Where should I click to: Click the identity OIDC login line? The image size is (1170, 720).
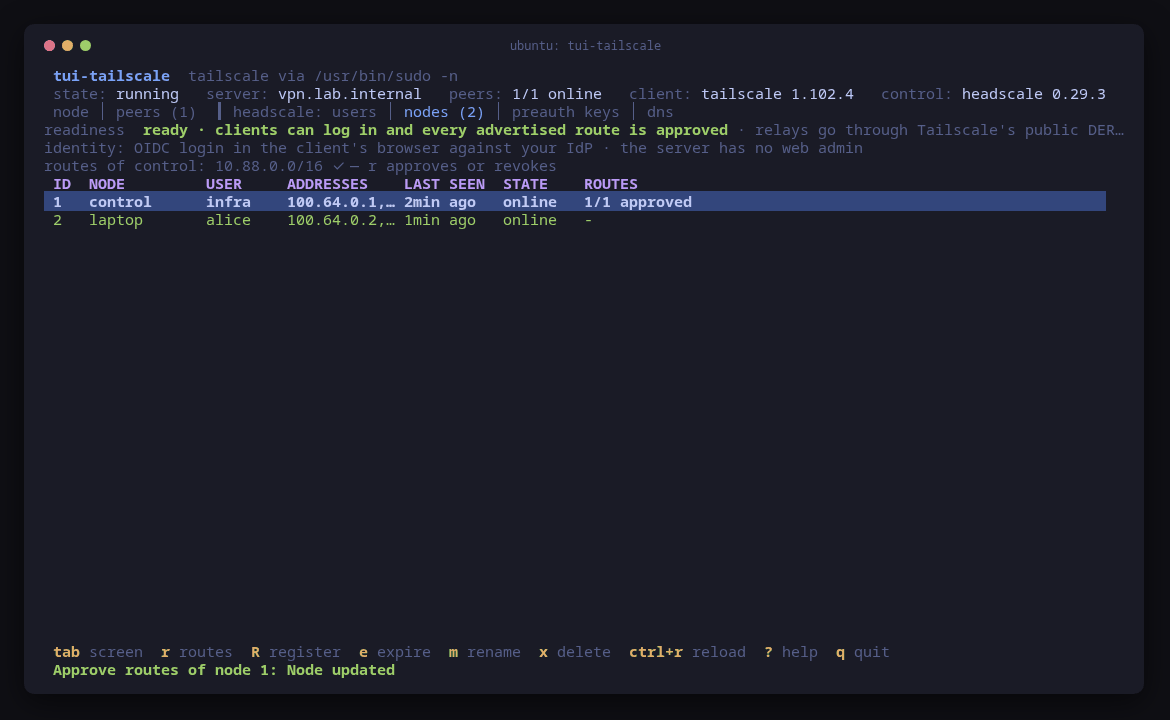point(453,148)
